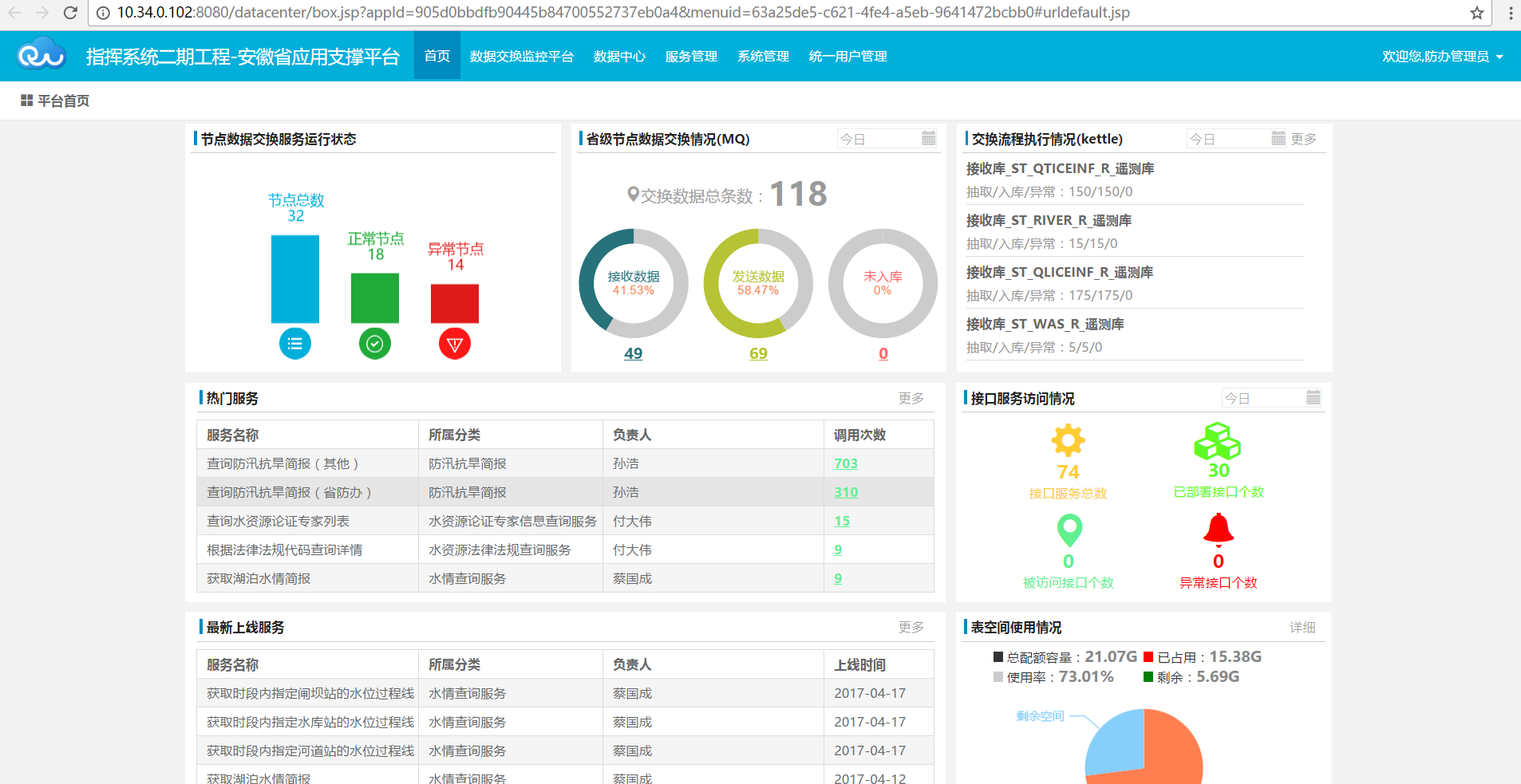
Task: Click received data count 49
Action: (x=633, y=353)
